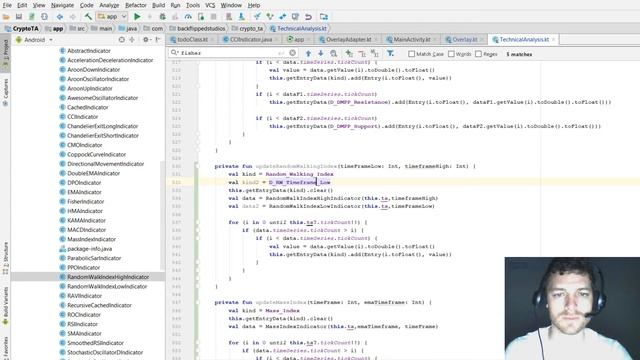Select RandomWalkIndexHighIndicator in project tree

coord(108,277)
